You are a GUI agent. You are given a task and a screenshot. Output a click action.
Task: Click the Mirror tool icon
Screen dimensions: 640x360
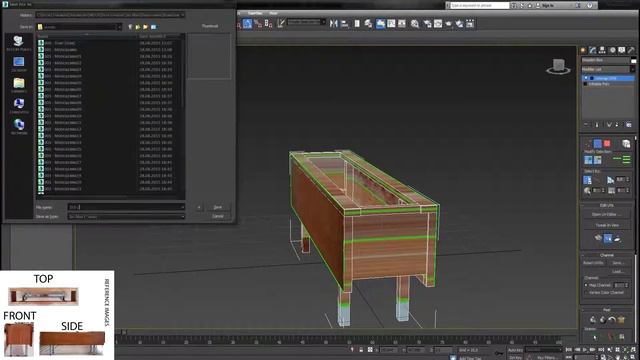333,24
